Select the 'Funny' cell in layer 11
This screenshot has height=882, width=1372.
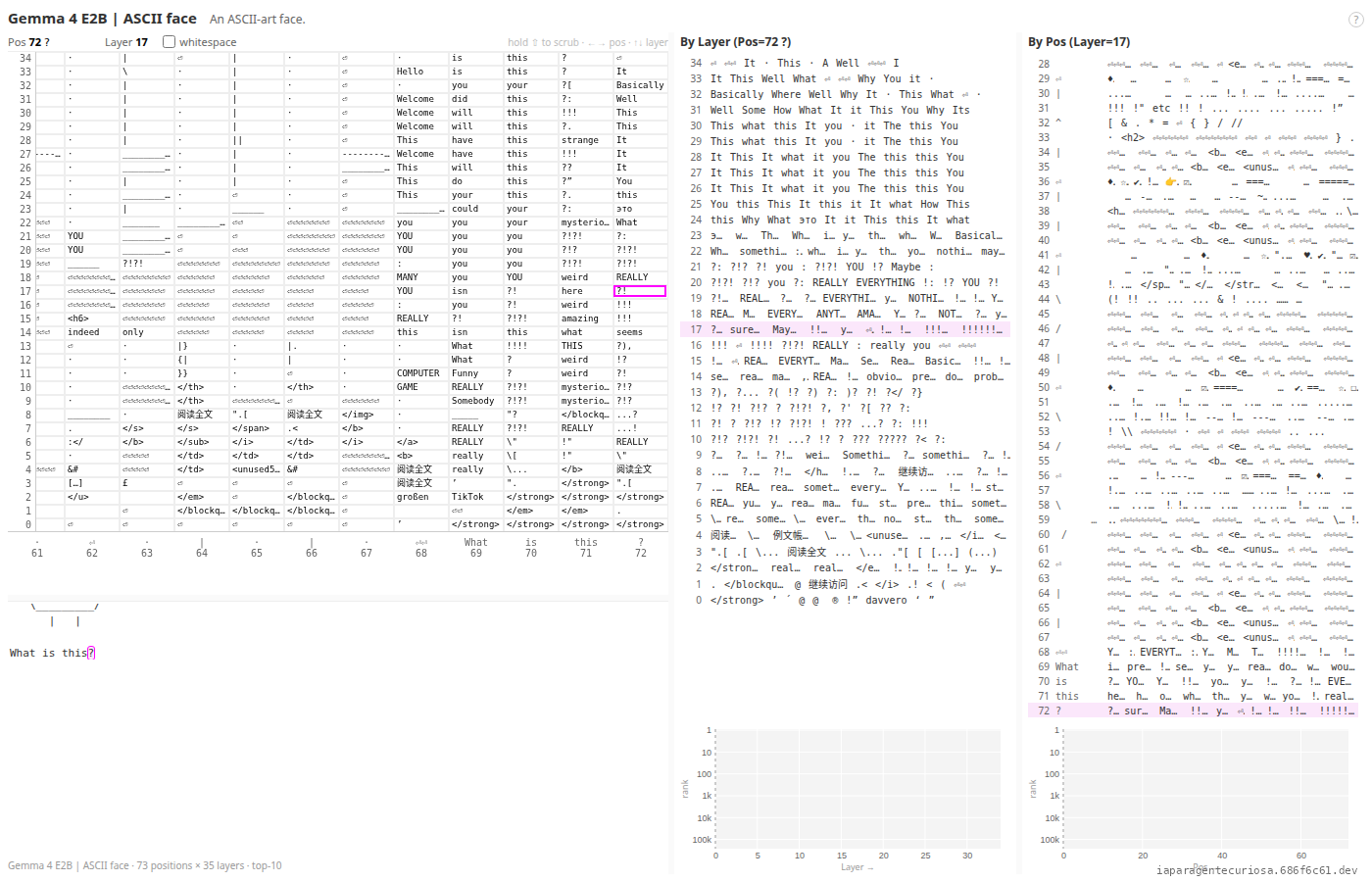pyautogui.click(x=476, y=373)
